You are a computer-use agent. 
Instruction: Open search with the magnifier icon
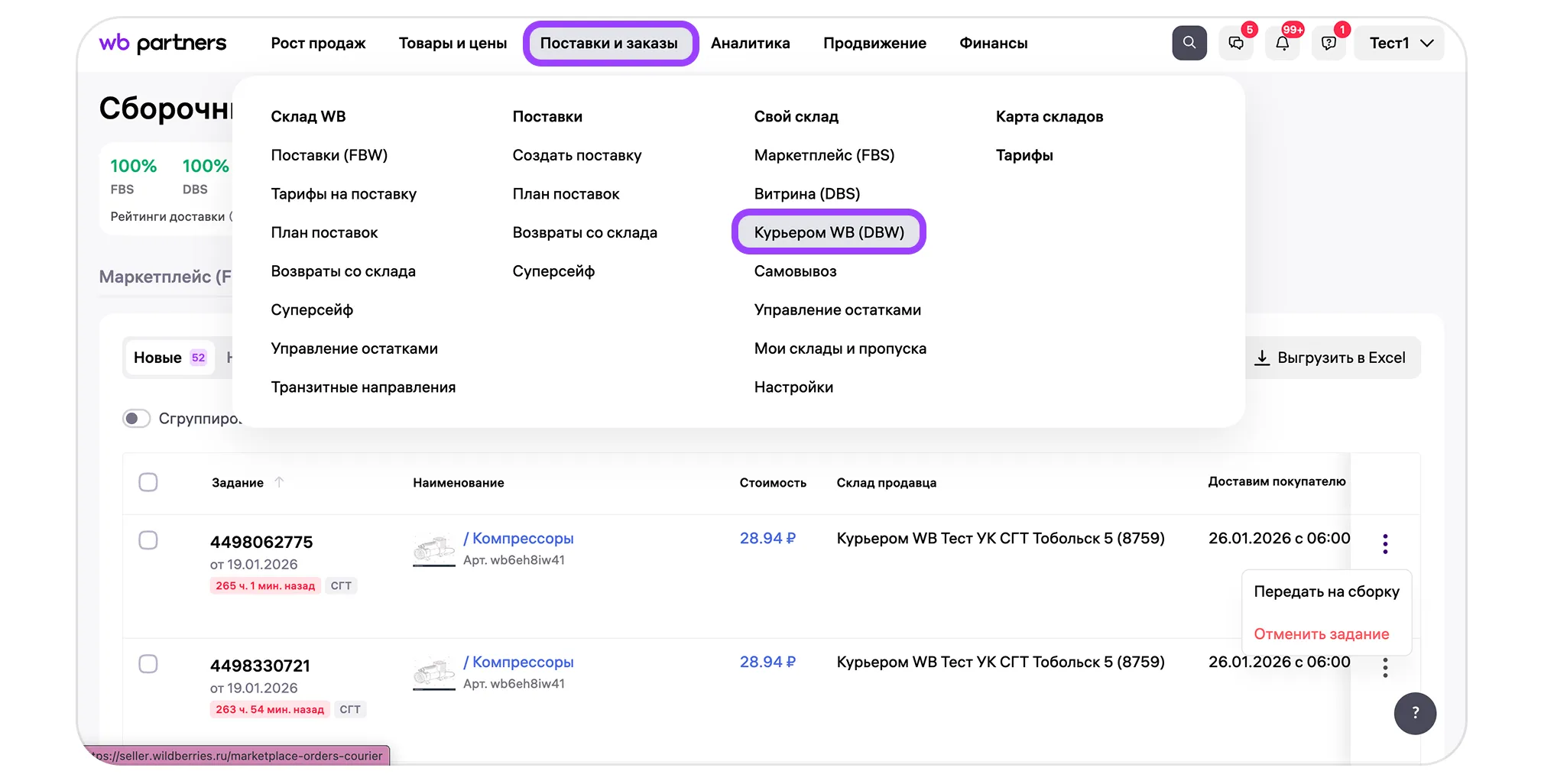click(x=1189, y=43)
